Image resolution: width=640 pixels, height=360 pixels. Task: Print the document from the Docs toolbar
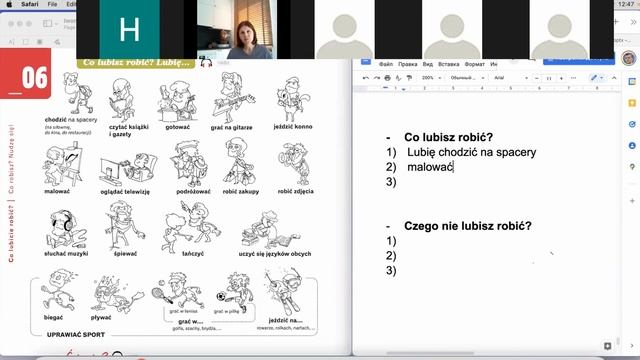[x=387, y=78]
